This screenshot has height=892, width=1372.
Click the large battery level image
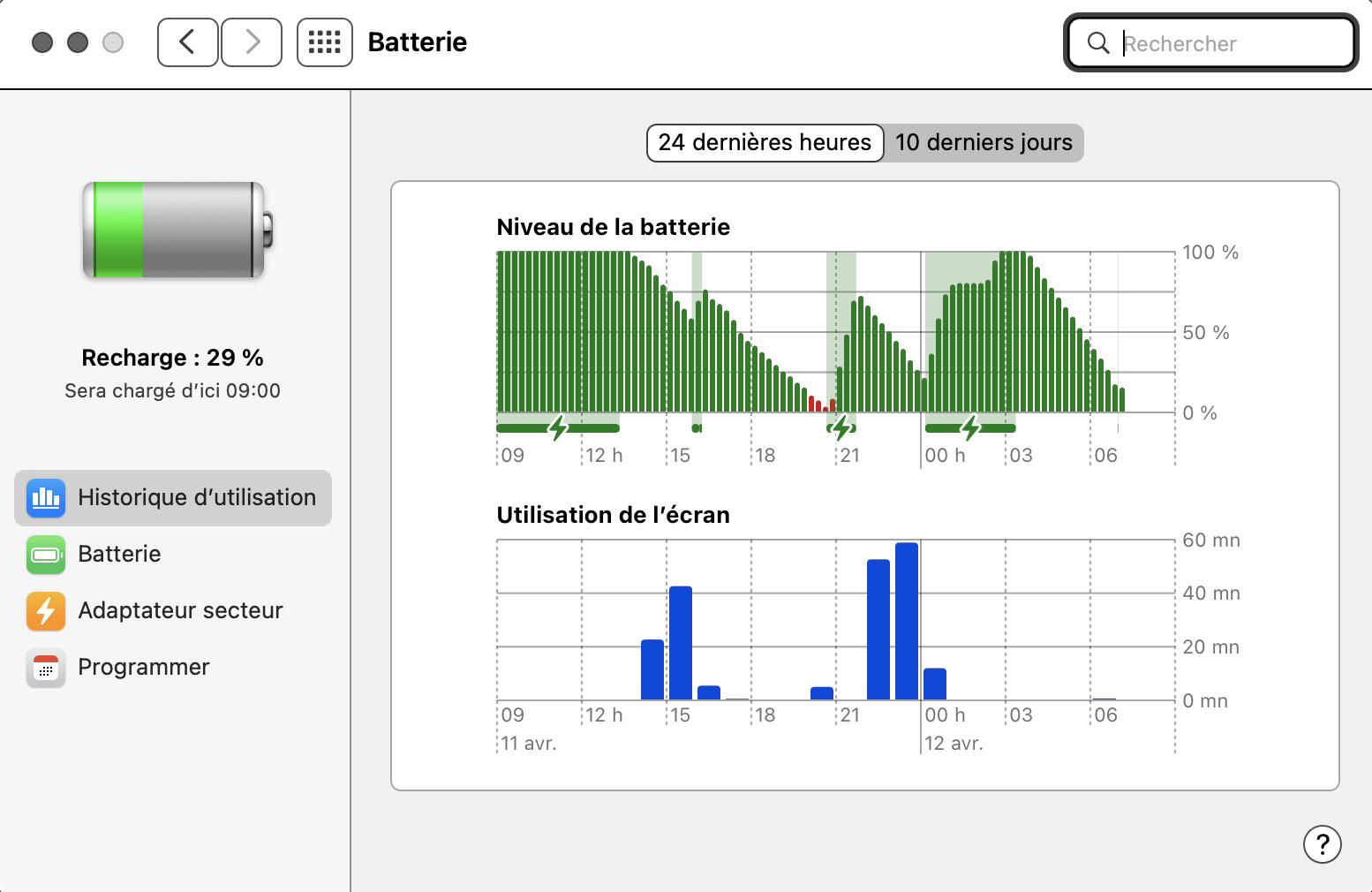tap(177, 231)
